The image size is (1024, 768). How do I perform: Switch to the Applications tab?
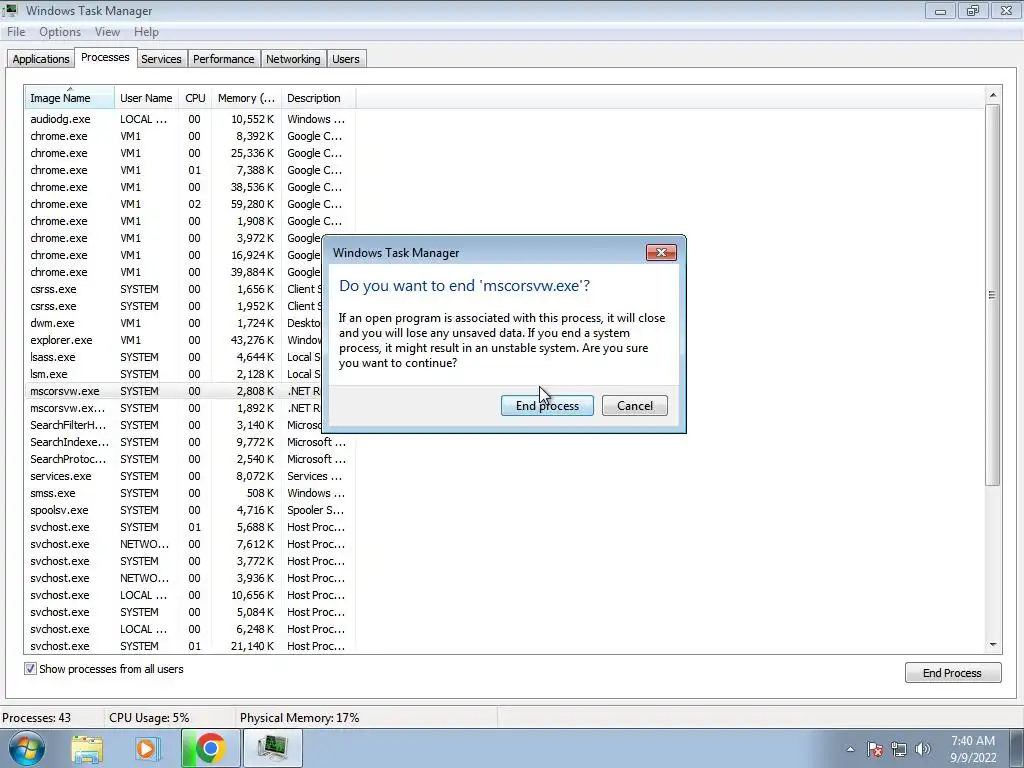40,59
